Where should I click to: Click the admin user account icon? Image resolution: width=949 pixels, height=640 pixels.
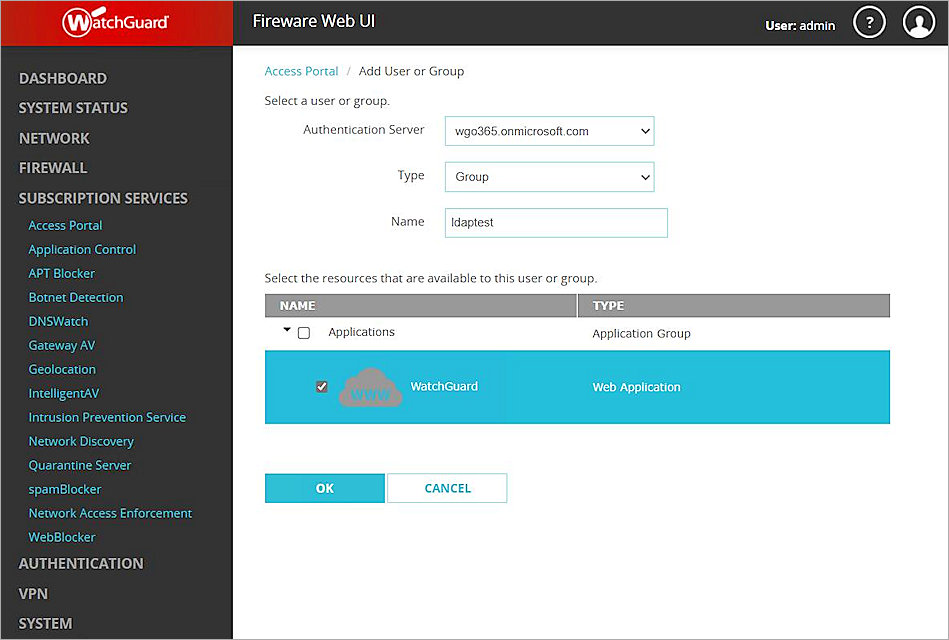tap(919, 22)
